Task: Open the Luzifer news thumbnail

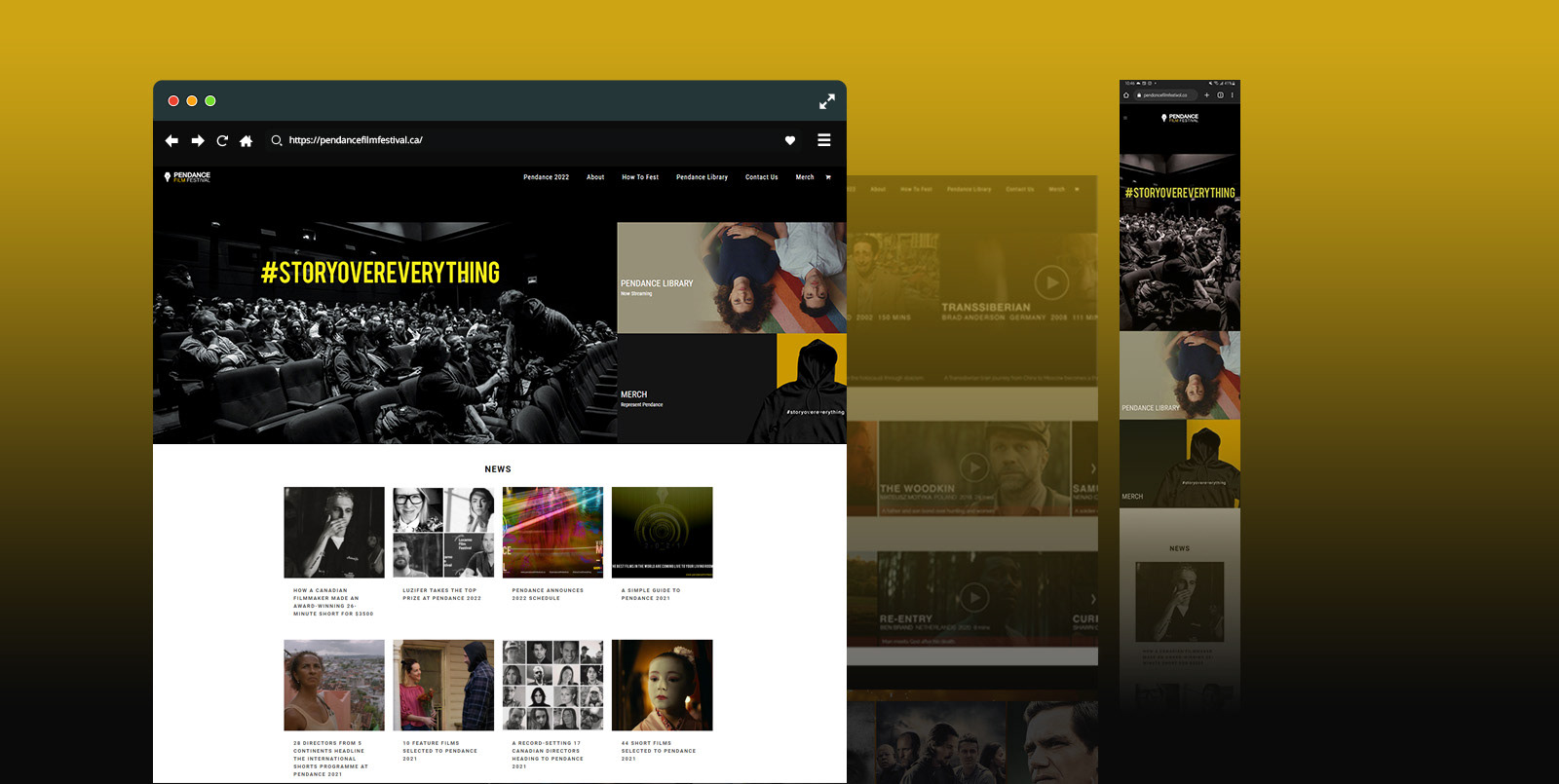Action: [x=443, y=533]
